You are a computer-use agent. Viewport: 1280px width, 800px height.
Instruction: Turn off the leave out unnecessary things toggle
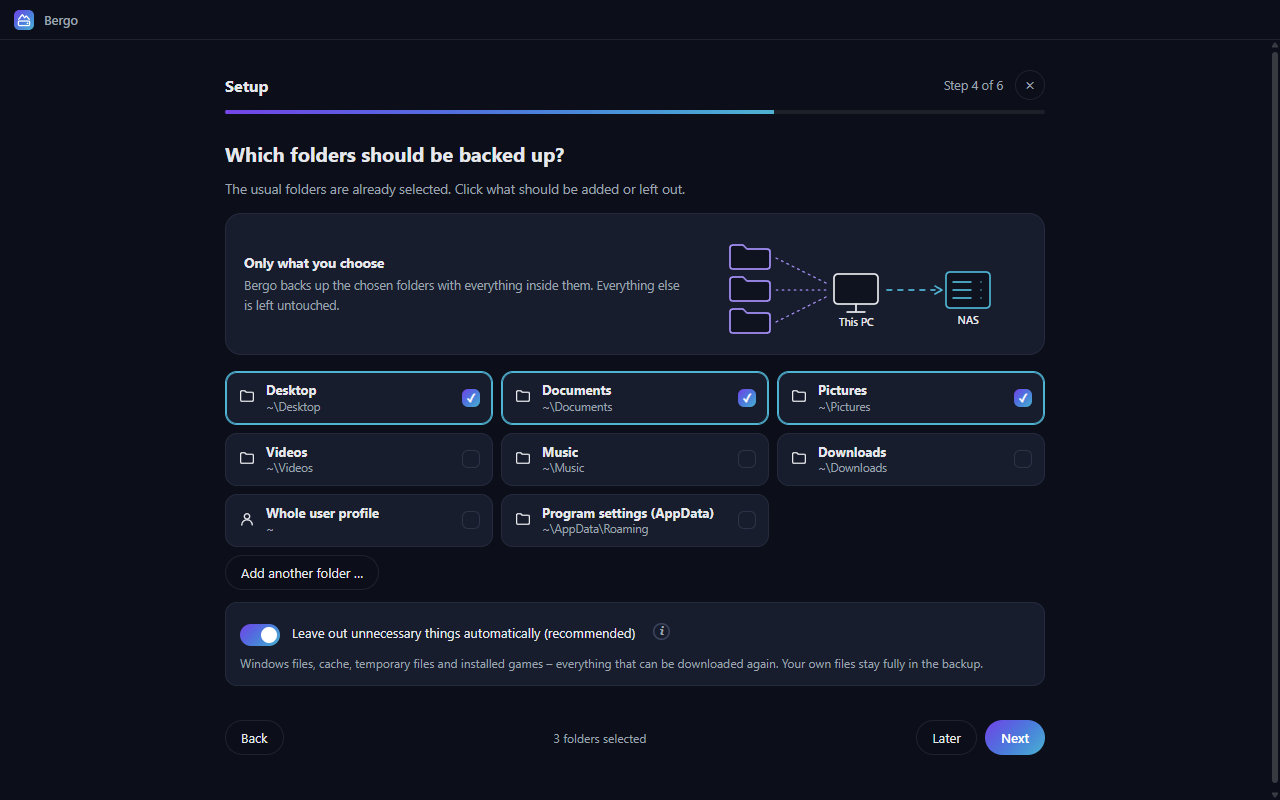pyautogui.click(x=260, y=635)
